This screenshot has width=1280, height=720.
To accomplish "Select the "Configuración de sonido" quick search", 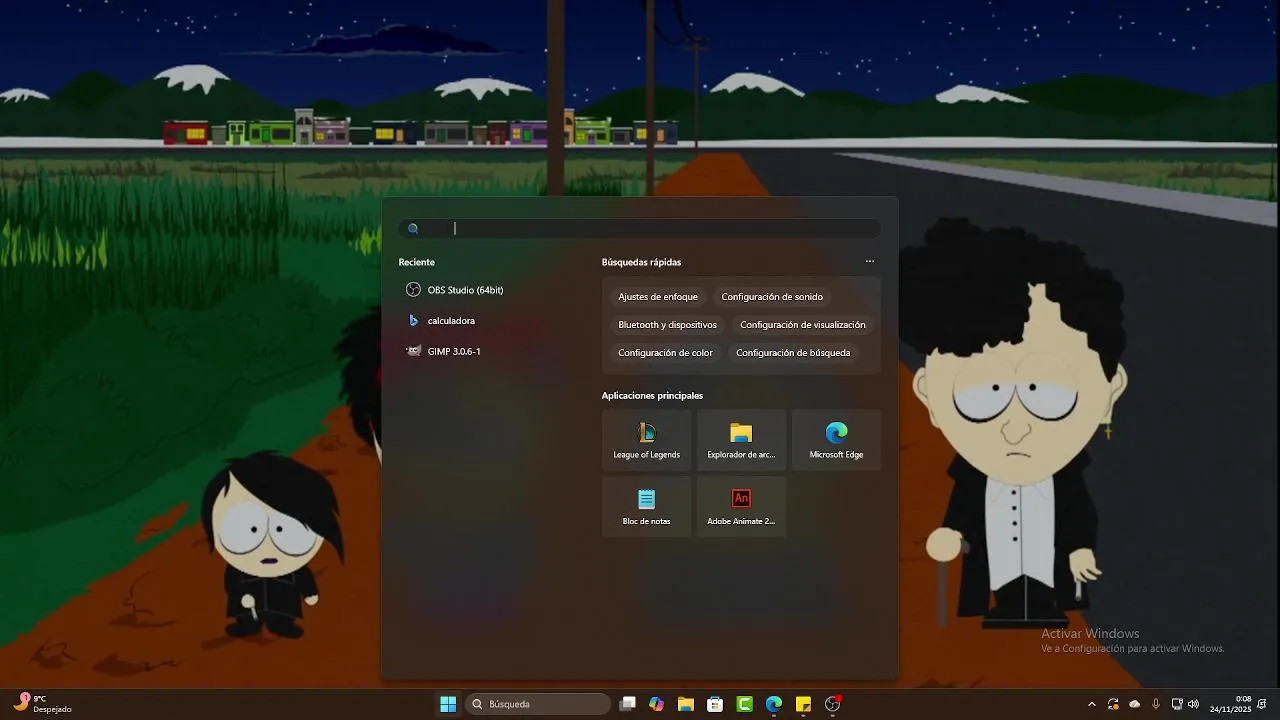I will (772, 297).
